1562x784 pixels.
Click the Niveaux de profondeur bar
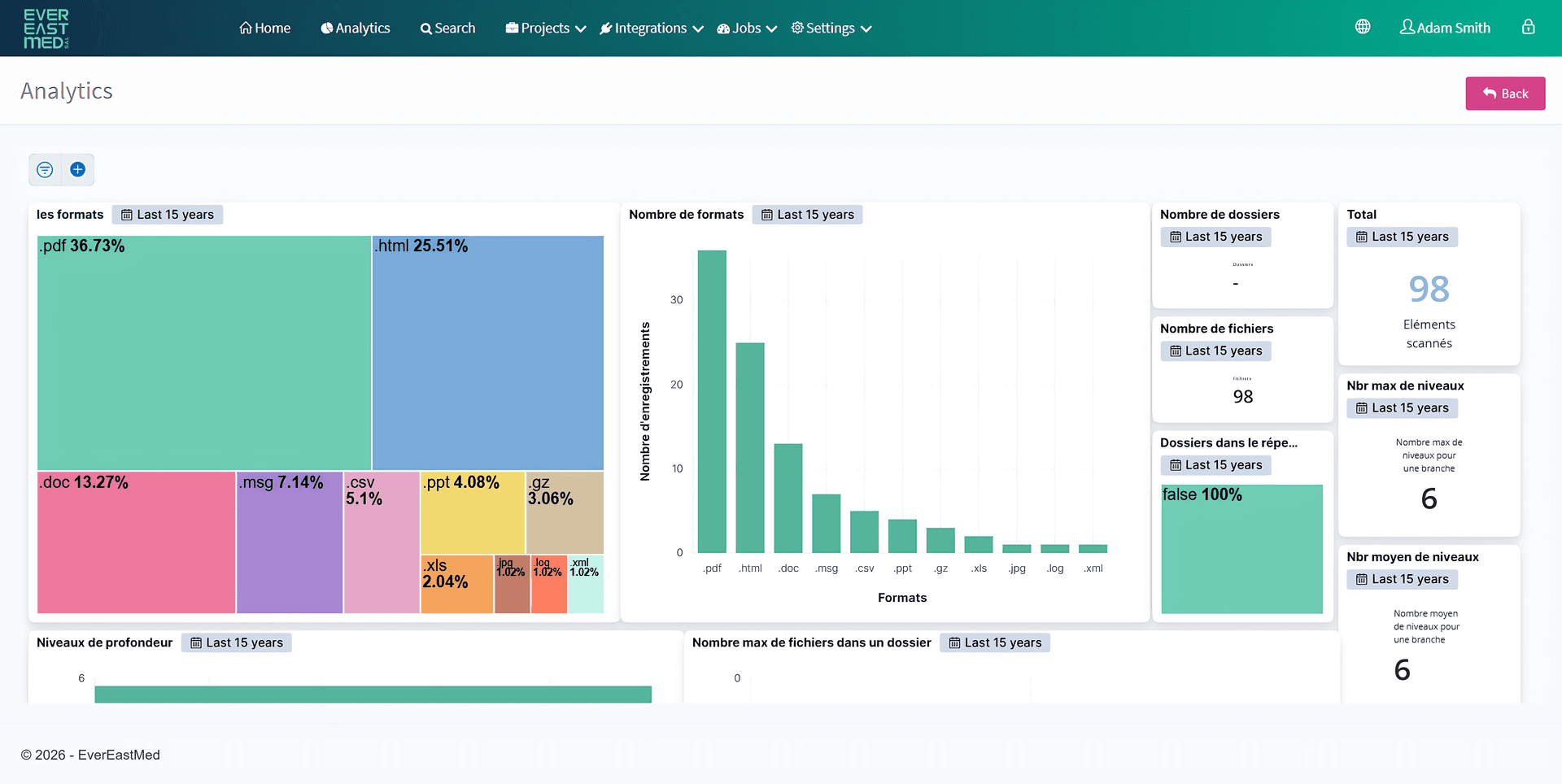373,695
